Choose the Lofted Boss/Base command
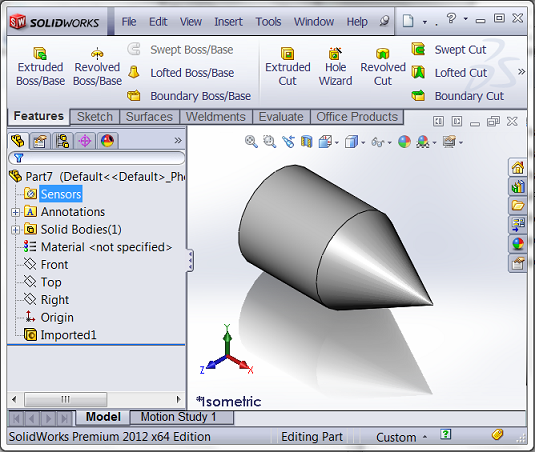 click(x=181, y=73)
